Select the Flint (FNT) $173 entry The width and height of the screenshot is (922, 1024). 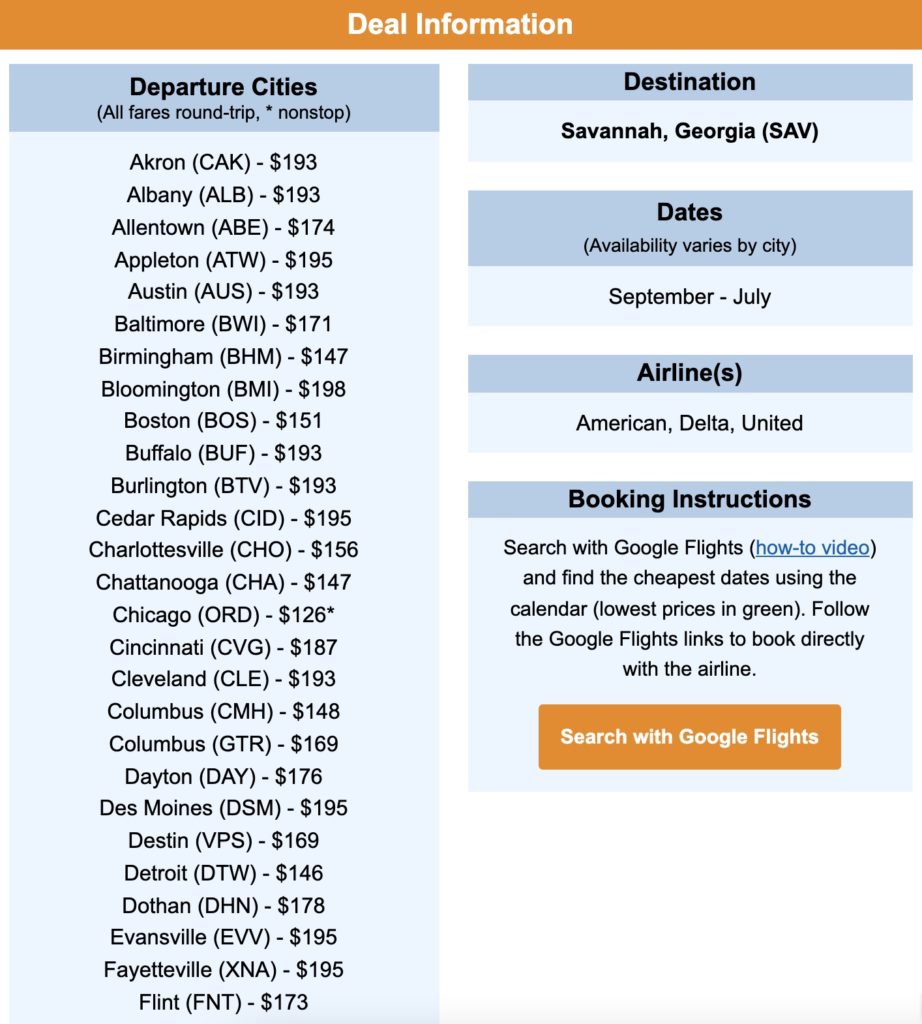point(224,1002)
